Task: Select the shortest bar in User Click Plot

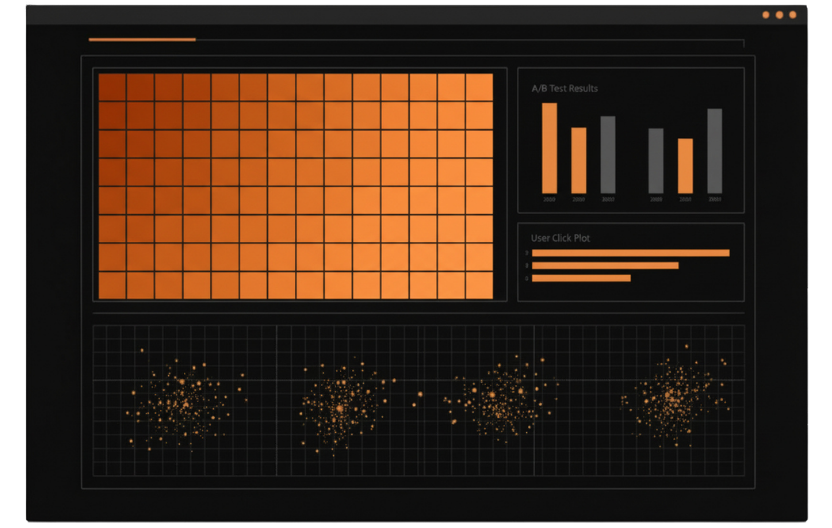Action: point(581,278)
